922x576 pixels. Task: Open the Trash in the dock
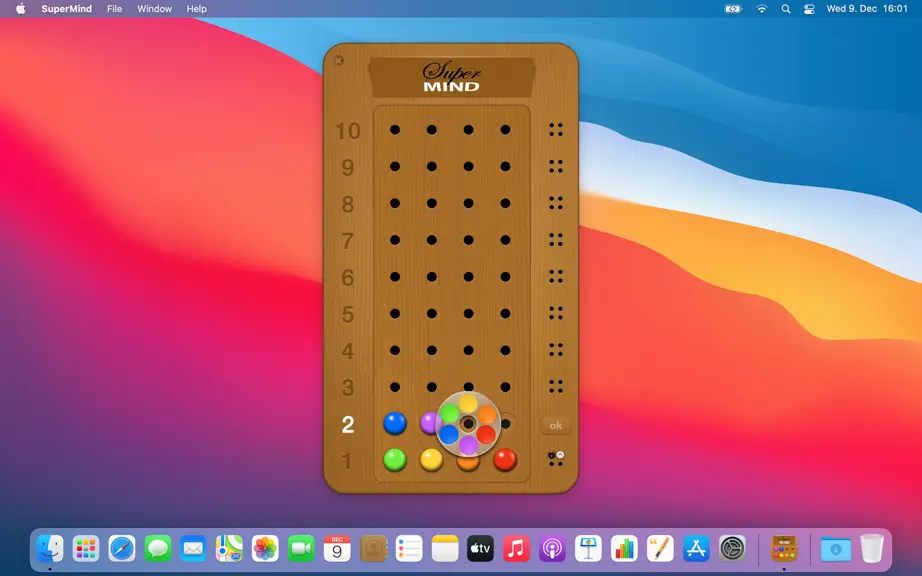coord(872,548)
